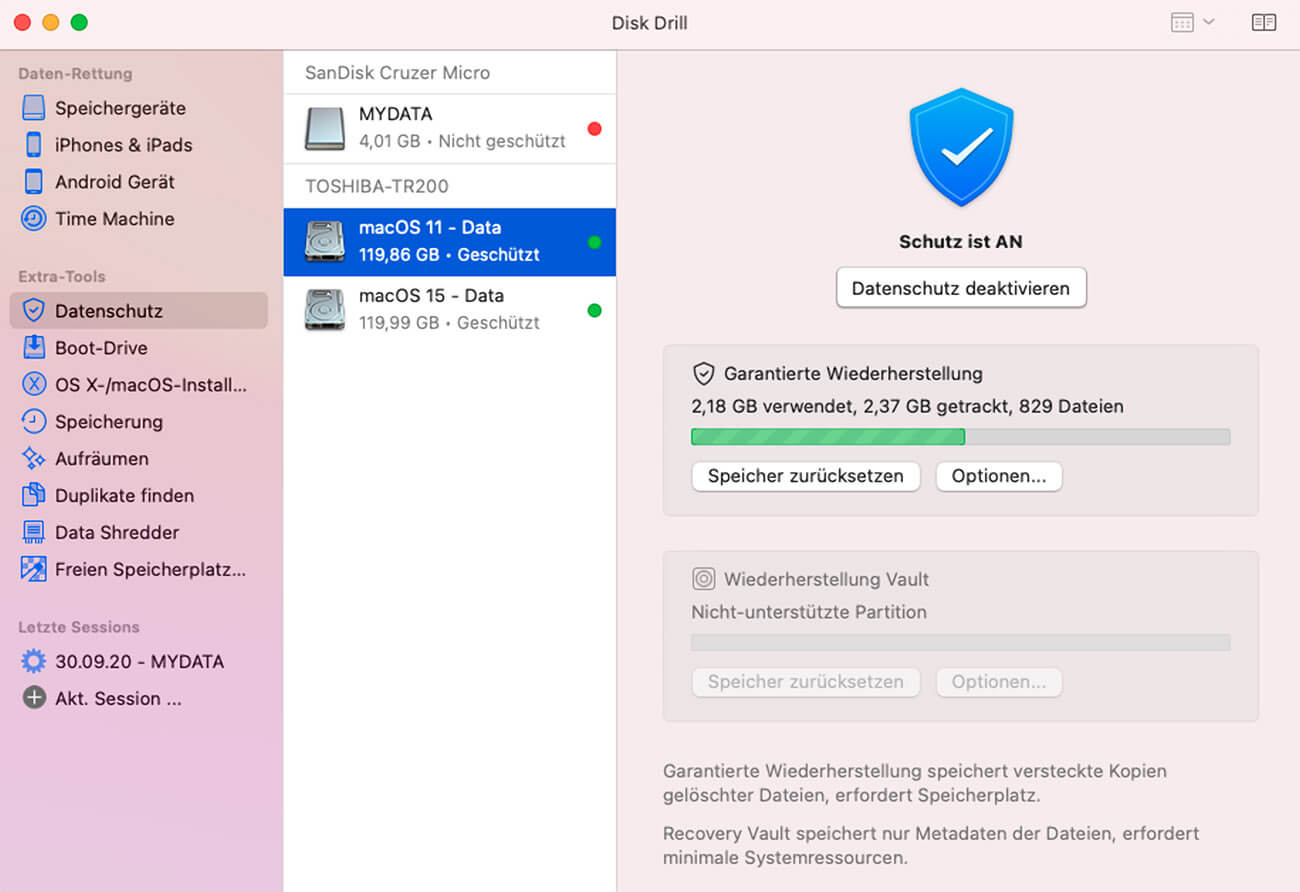1300x892 pixels.
Task: Click the Garantierte Wiederherstellung speichert description
Action: [x=915, y=784]
